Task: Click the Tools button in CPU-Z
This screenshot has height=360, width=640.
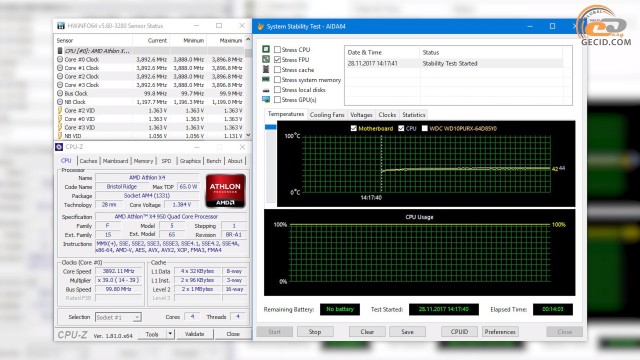Action: [152, 334]
